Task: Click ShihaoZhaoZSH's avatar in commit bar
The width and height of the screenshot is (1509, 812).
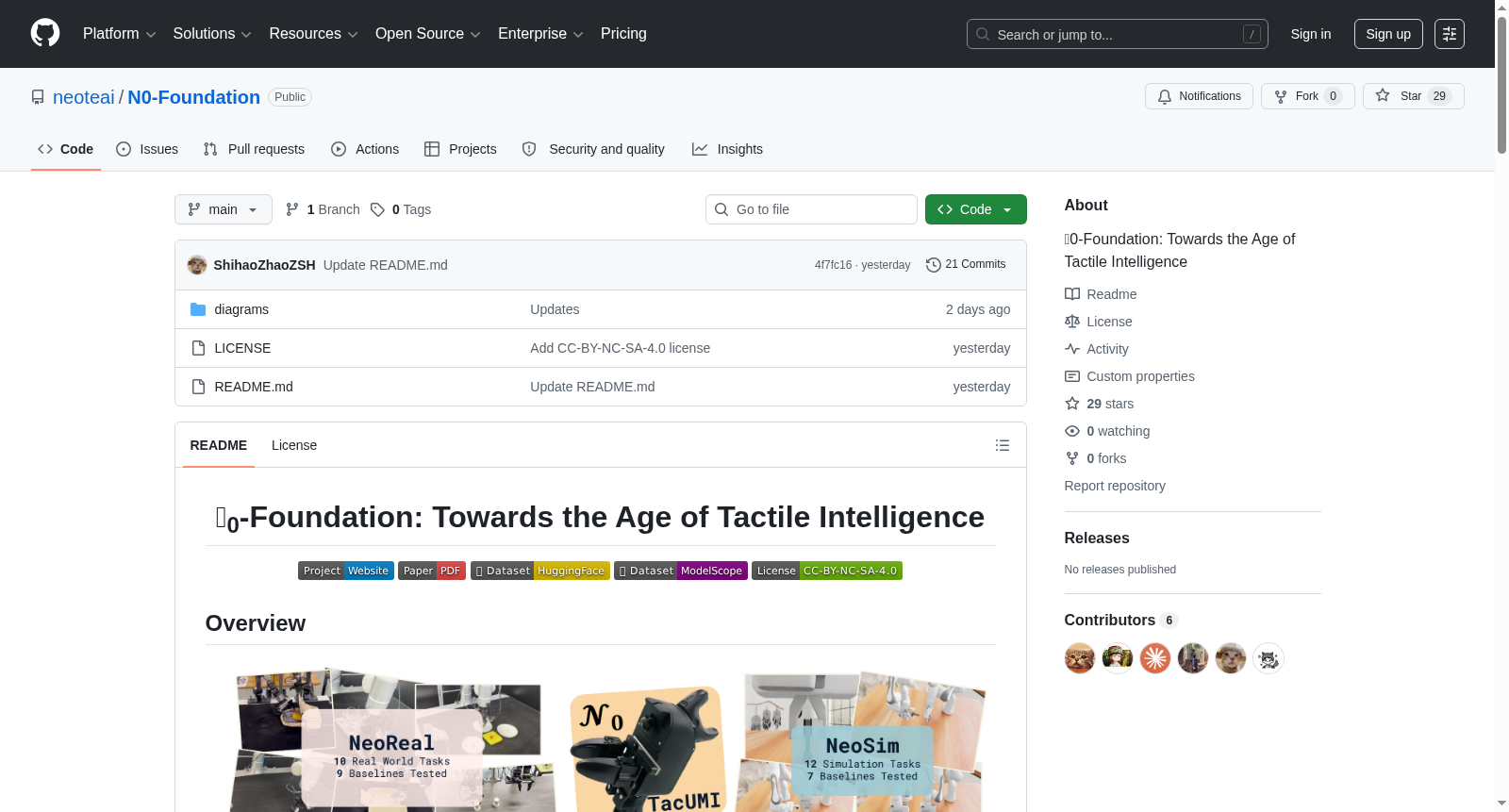Action: pos(197,265)
